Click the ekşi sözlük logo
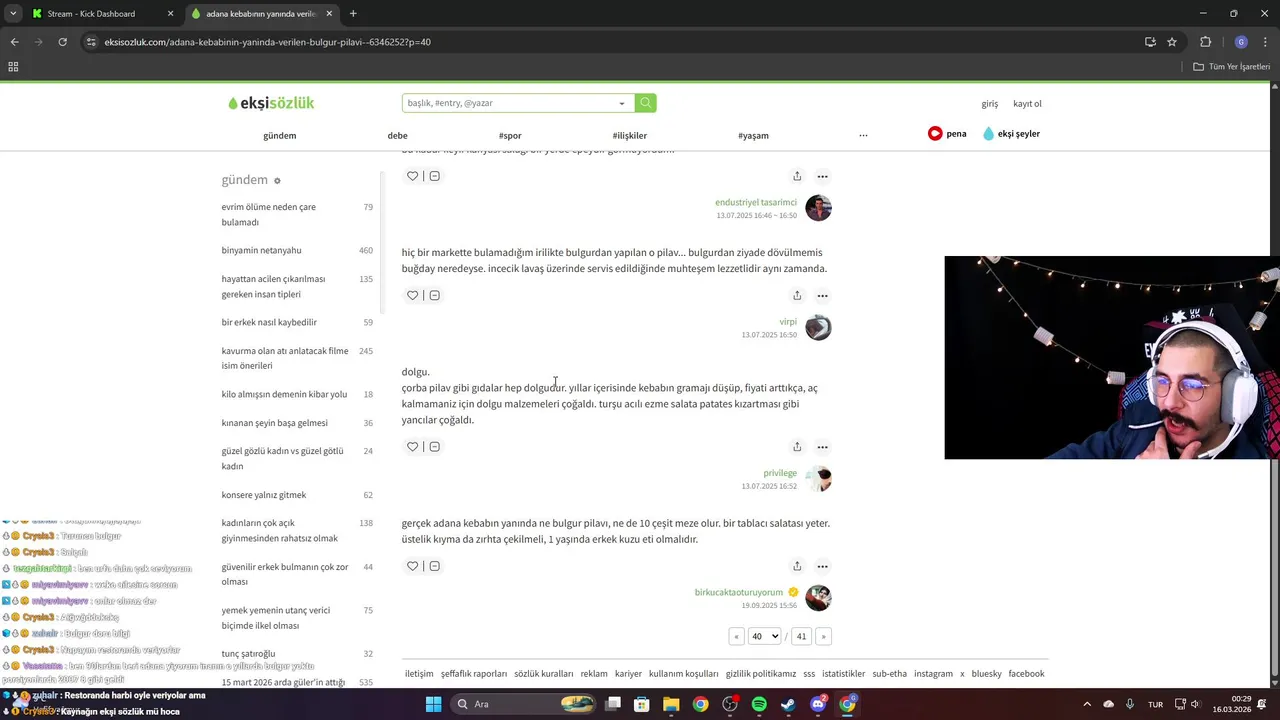Screen dimensions: 1280x720 coord(271,103)
